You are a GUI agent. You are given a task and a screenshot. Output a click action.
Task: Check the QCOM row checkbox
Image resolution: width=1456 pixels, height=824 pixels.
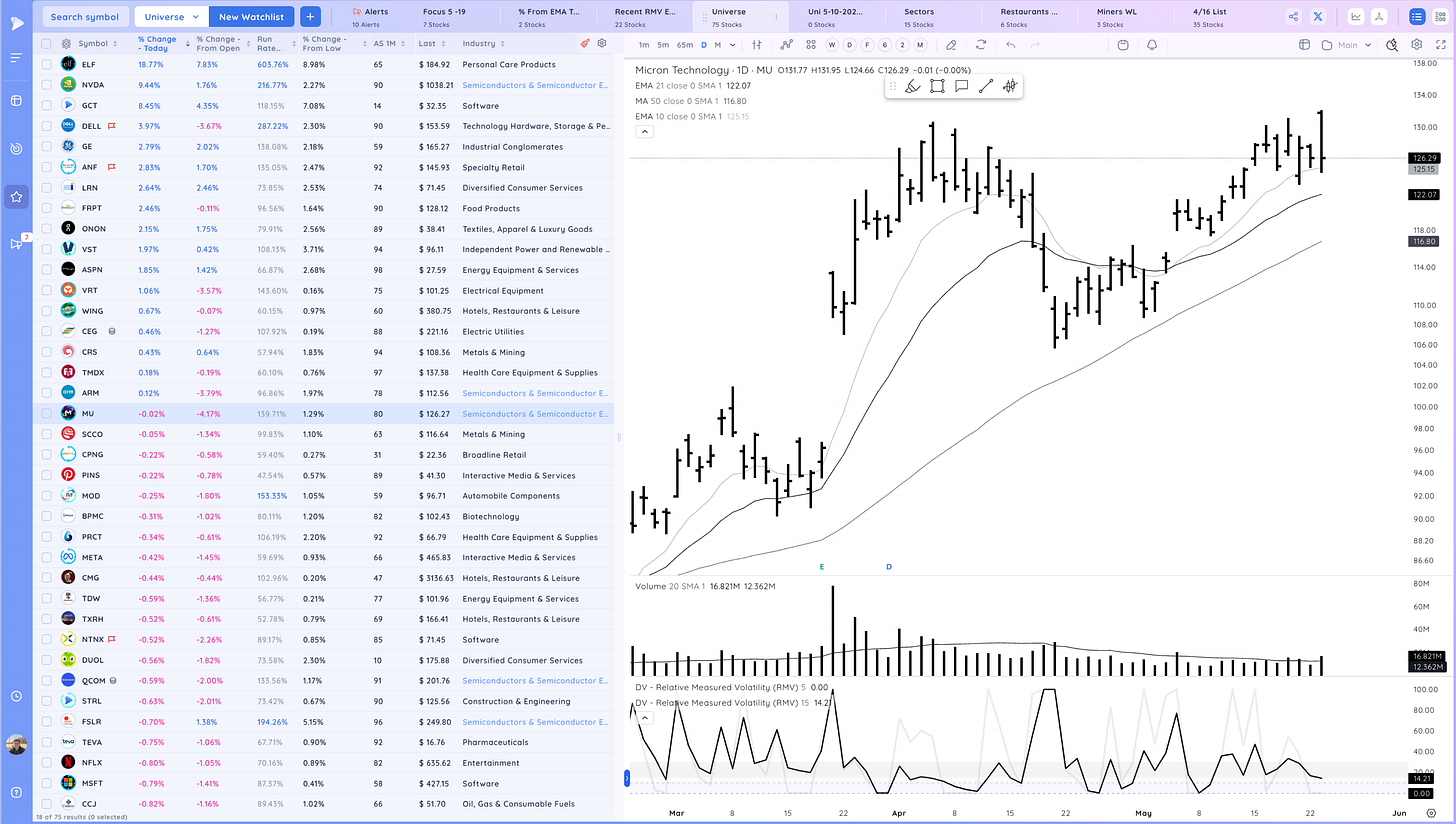pos(46,680)
